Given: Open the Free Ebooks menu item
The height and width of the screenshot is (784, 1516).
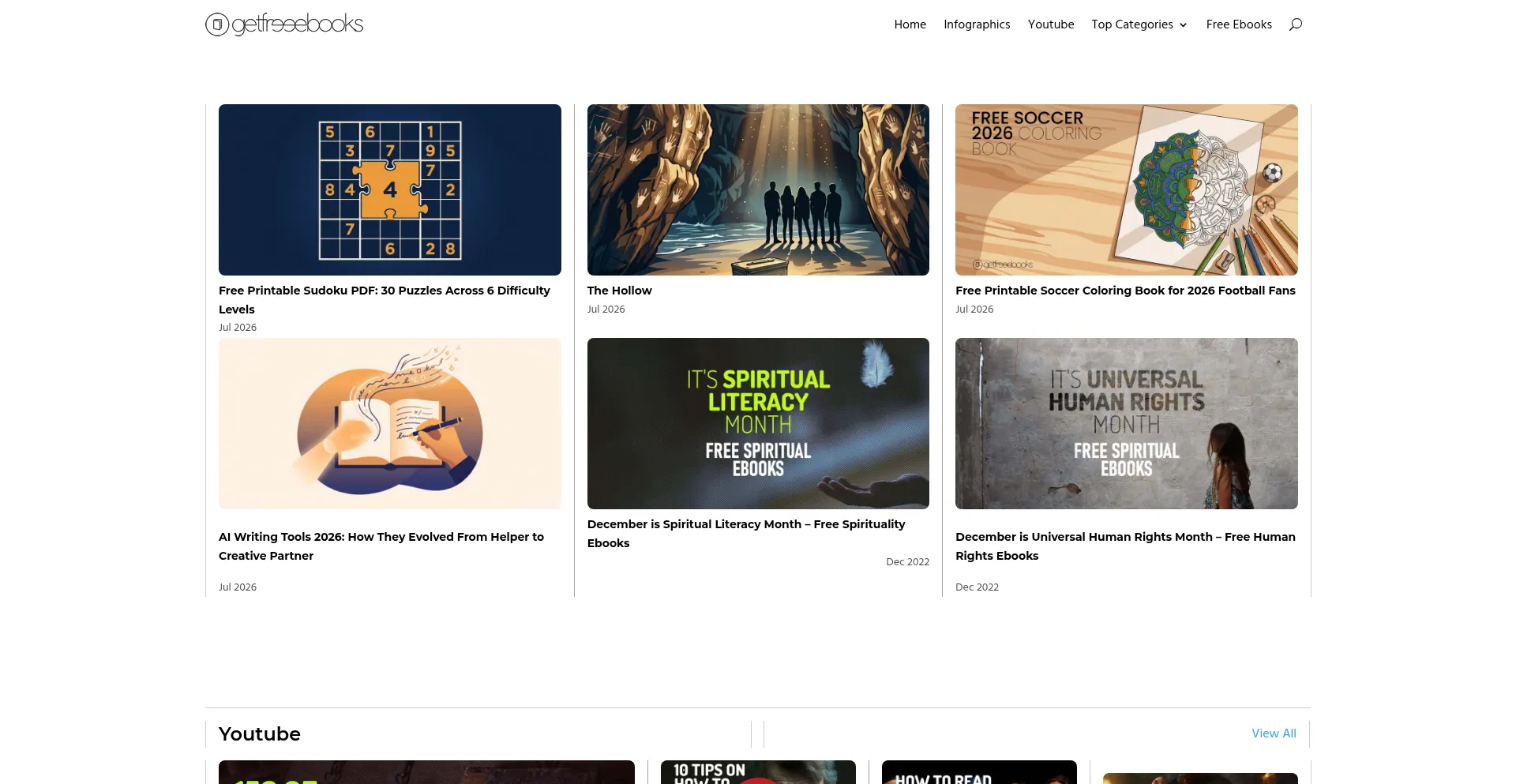Looking at the screenshot, I should [x=1239, y=24].
